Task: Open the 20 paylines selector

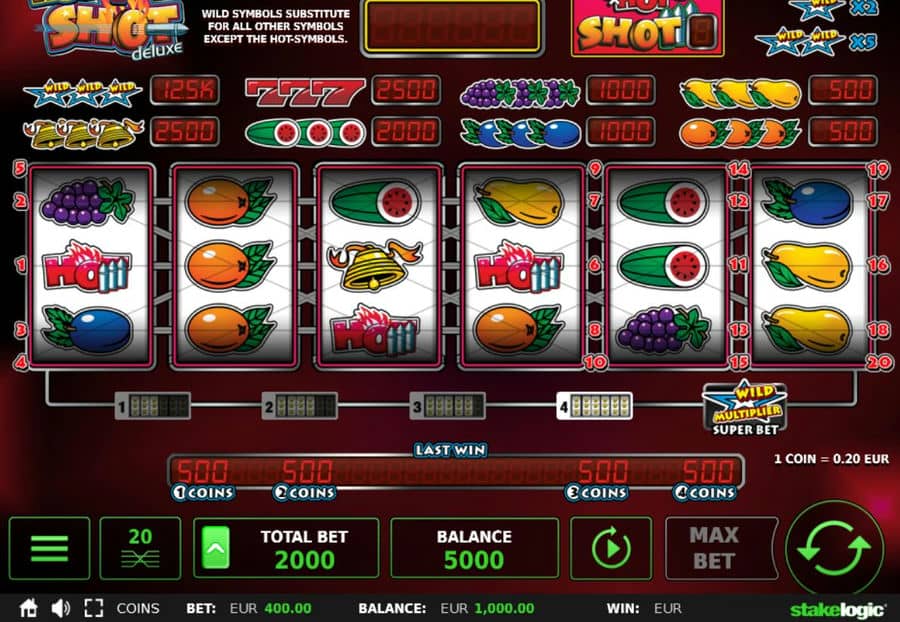Action: pos(140,548)
